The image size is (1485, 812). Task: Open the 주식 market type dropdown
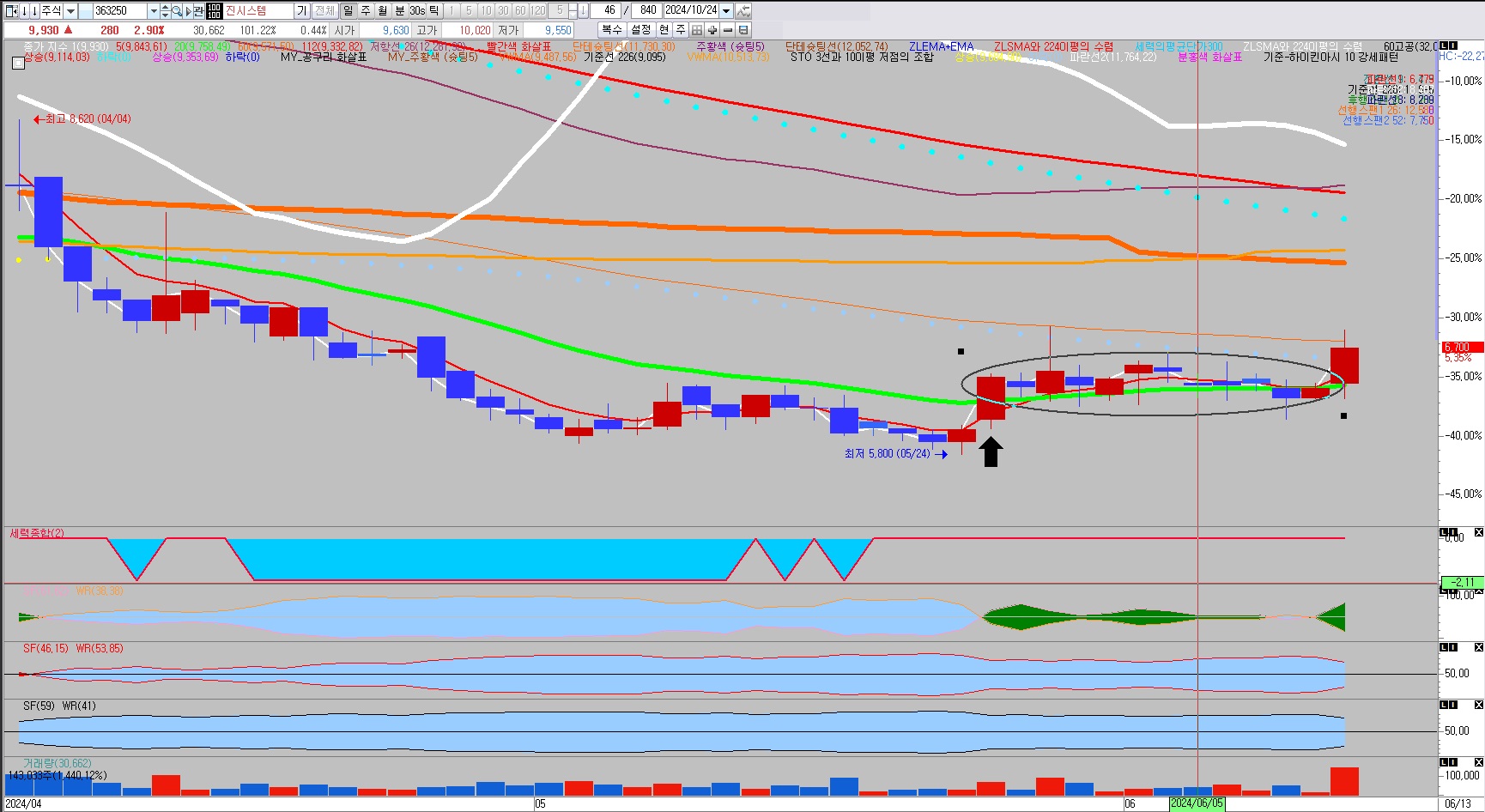pyautogui.click(x=71, y=10)
